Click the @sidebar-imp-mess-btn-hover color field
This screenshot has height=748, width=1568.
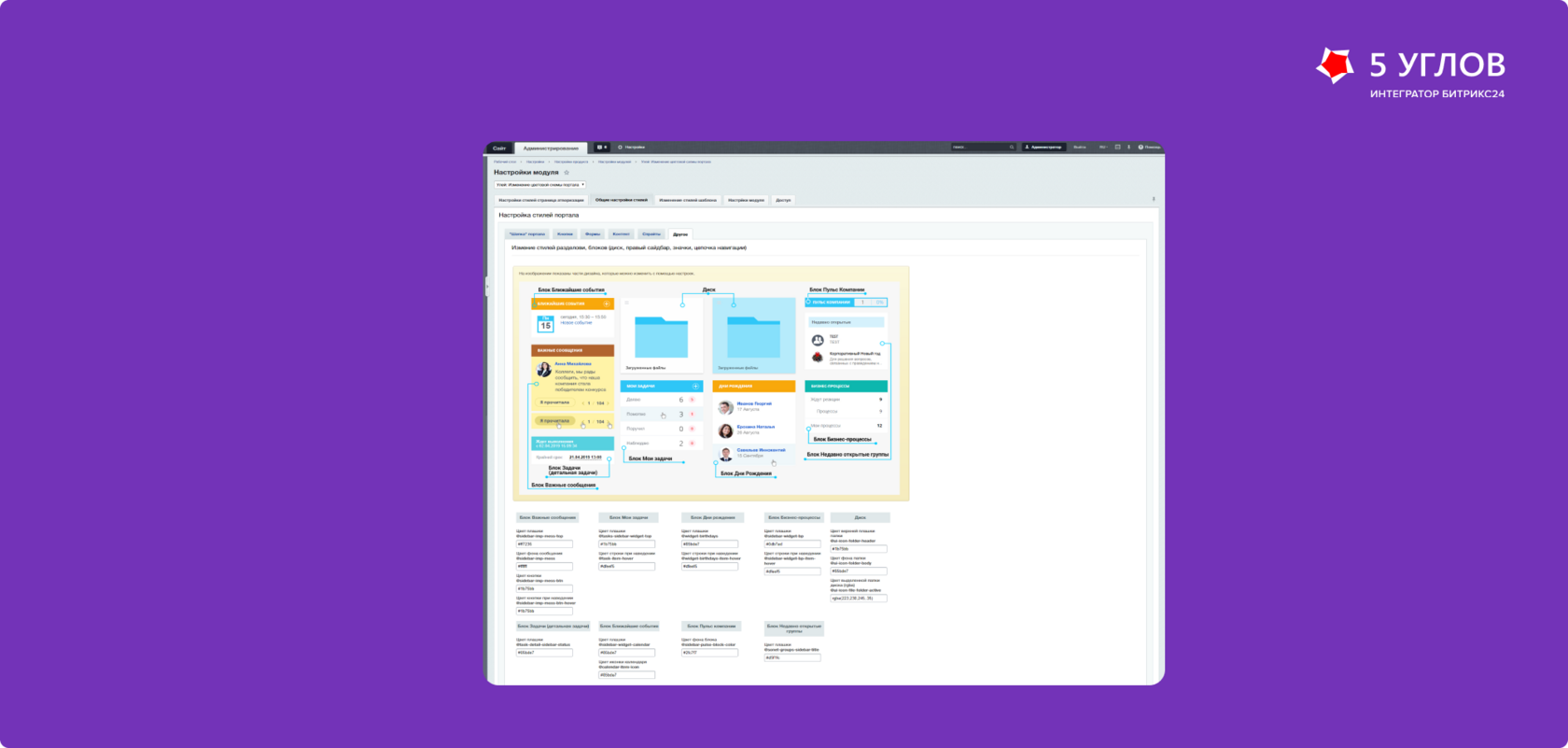[544, 611]
